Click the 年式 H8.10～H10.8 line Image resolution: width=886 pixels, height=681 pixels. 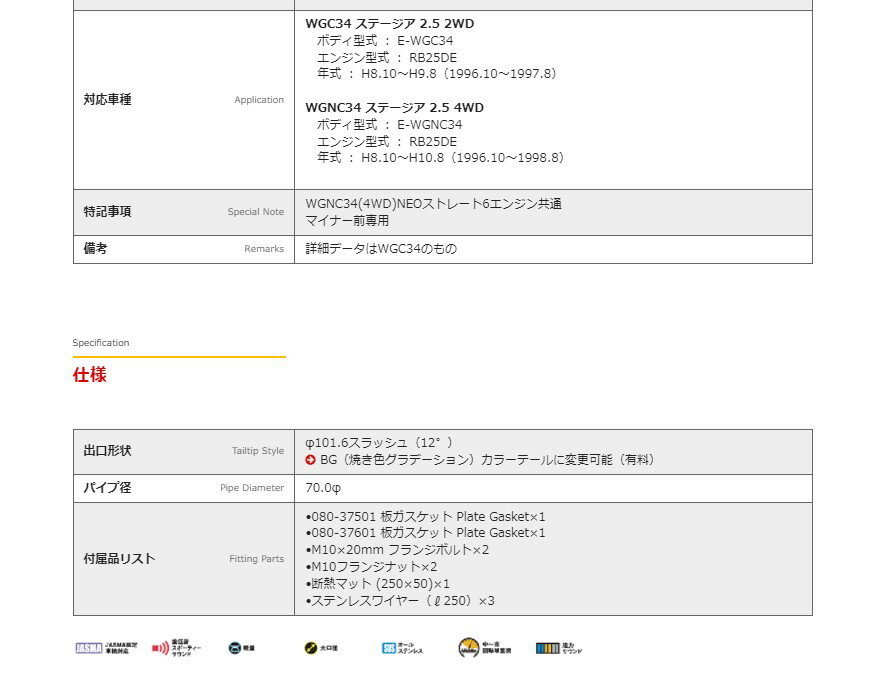[441, 158]
